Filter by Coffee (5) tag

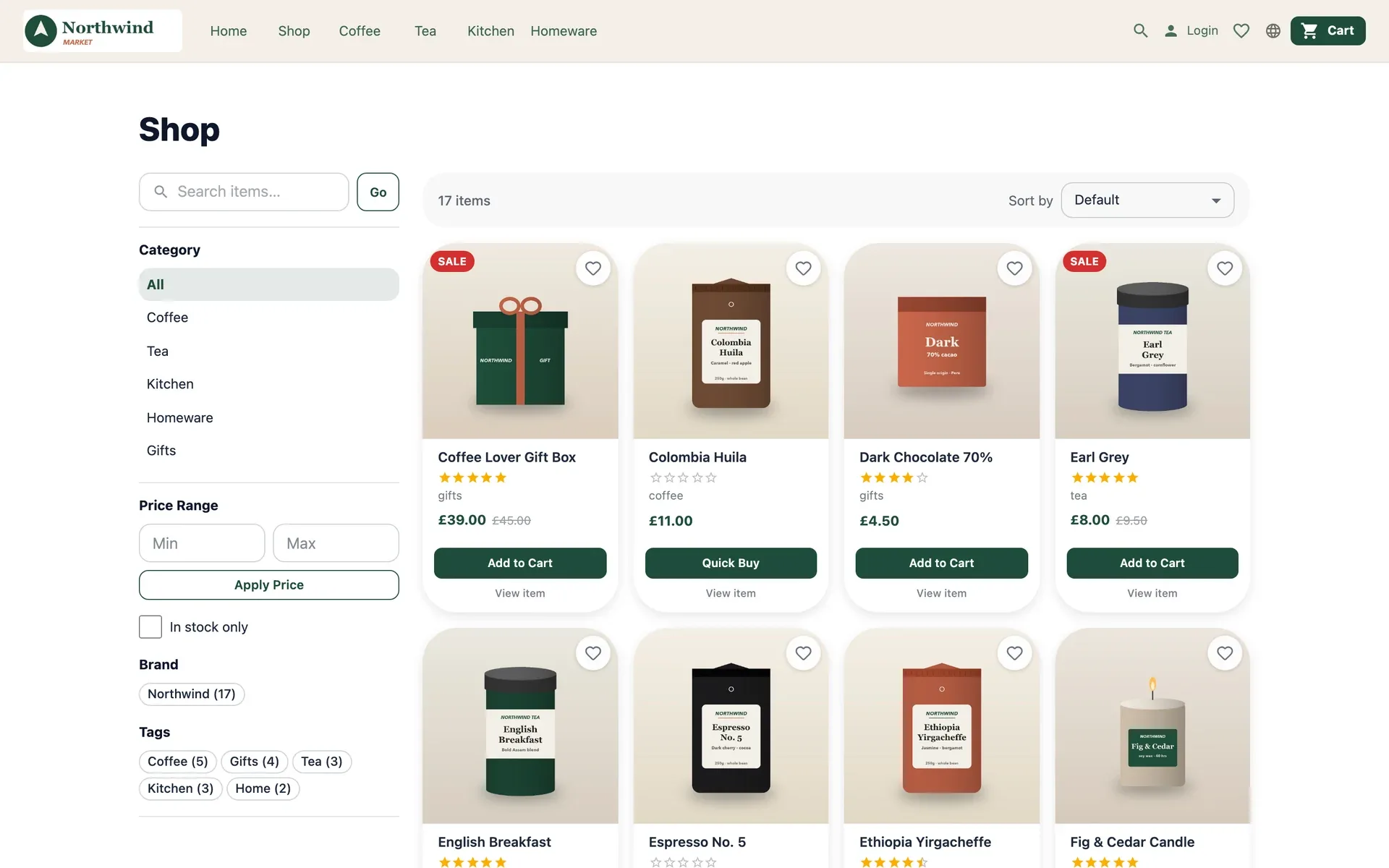tap(178, 761)
